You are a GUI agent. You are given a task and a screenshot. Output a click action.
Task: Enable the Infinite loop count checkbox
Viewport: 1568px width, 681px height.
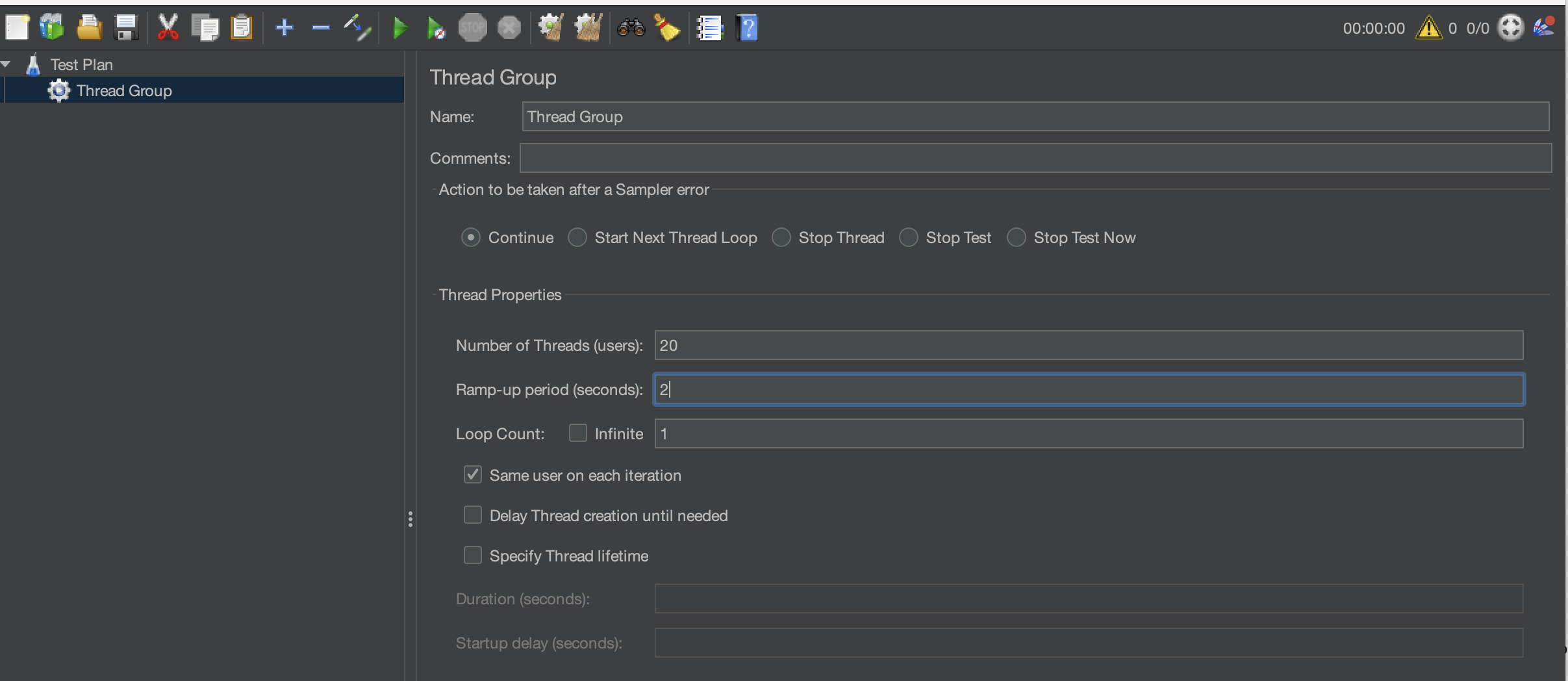pos(577,433)
